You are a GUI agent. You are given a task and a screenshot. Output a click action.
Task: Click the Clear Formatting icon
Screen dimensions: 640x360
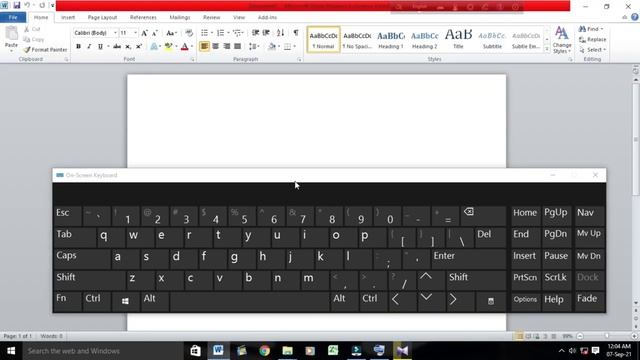click(189, 33)
